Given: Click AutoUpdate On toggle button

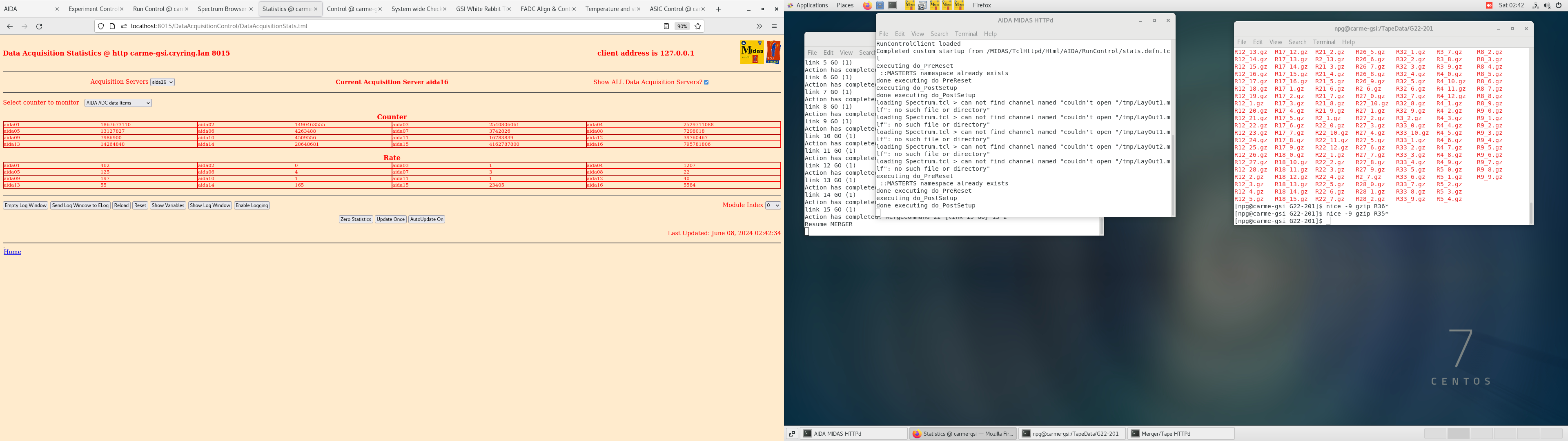Looking at the screenshot, I should tap(426, 219).
